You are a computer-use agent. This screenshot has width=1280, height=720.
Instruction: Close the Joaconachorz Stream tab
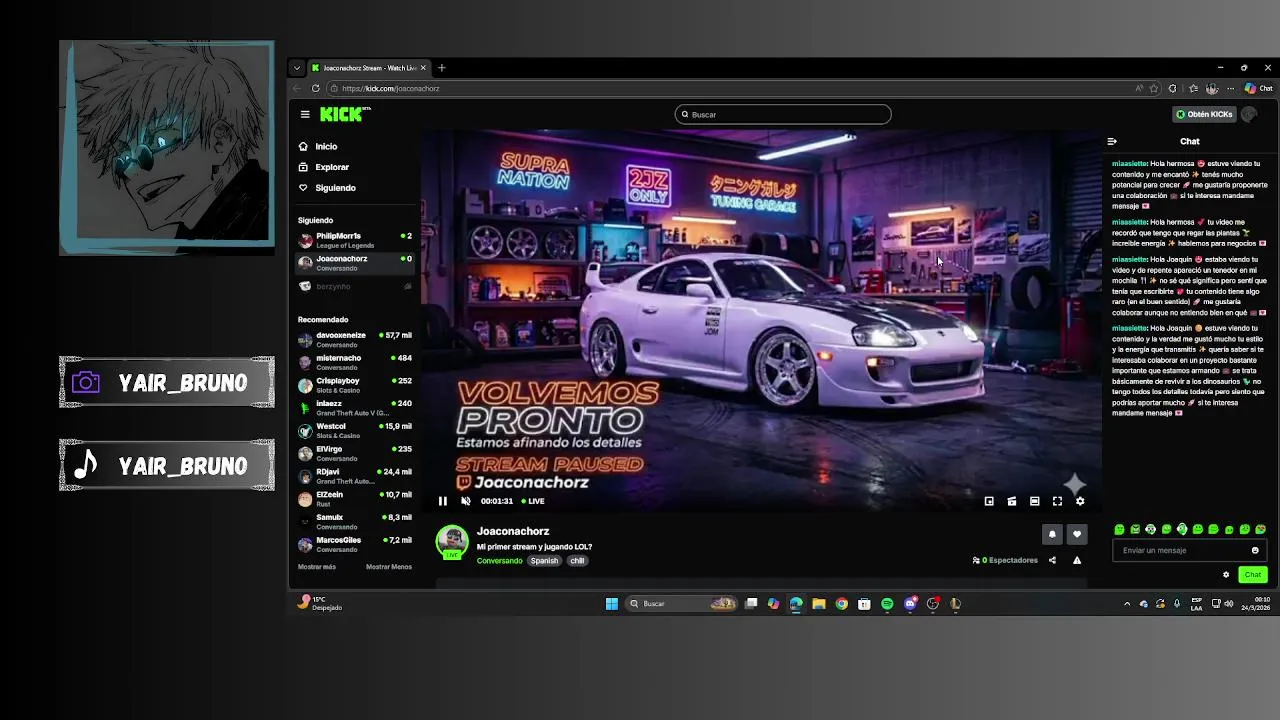423,68
